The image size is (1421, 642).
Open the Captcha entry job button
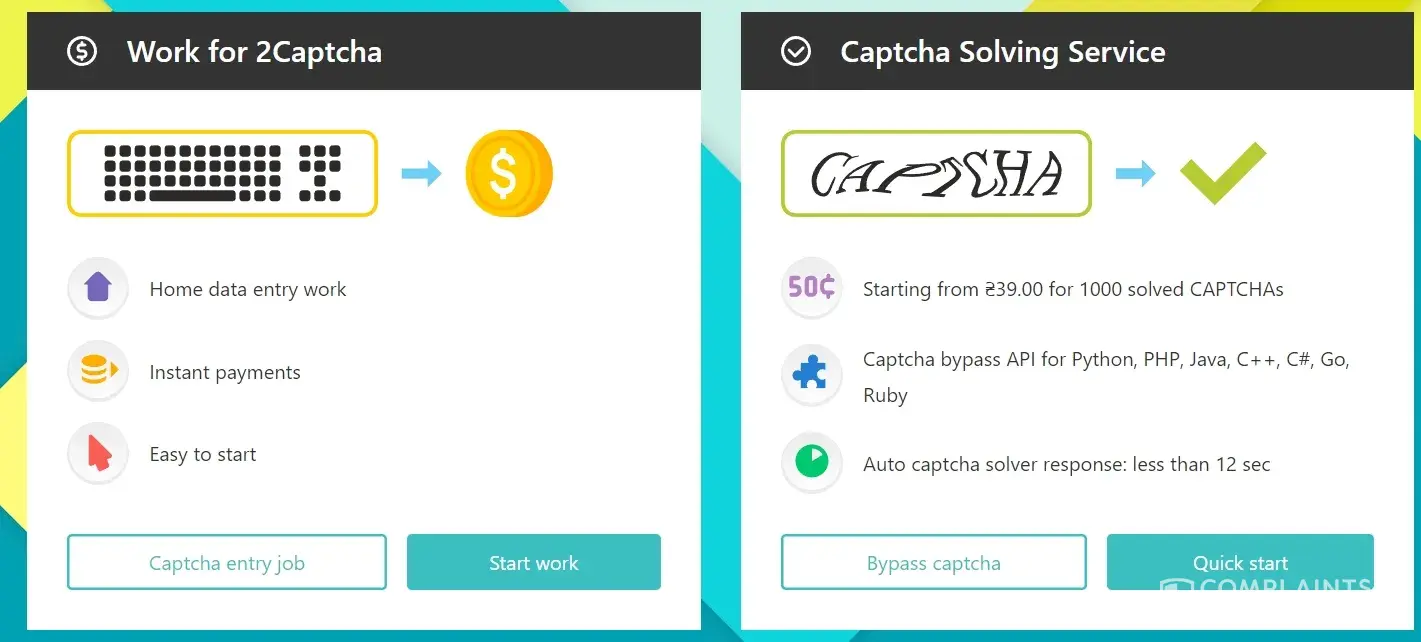point(227,563)
